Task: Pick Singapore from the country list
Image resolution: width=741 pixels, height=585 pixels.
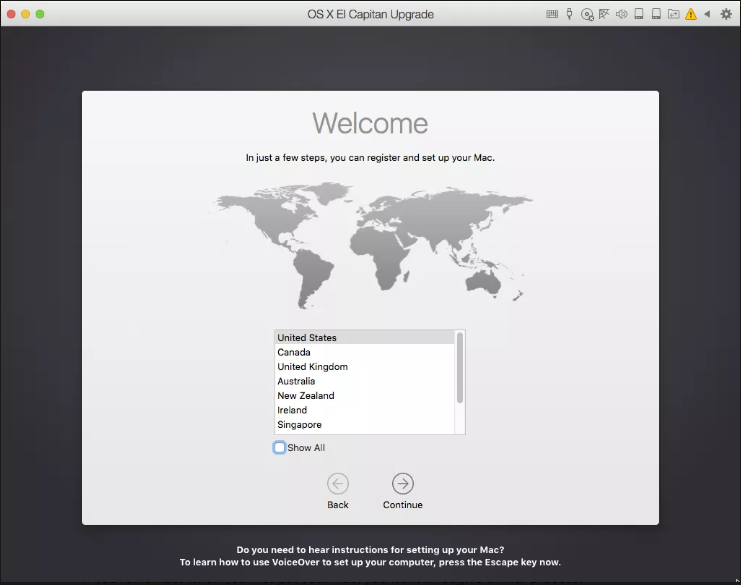Action: click(364, 424)
